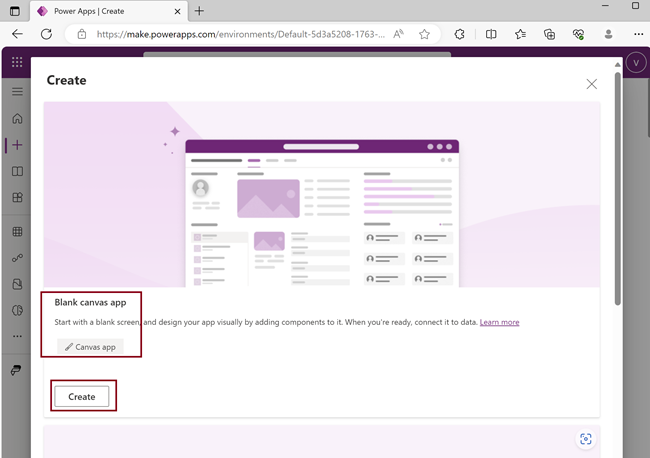The width and height of the screenshot is (650, 458).
Task: Toggle the hamburger navigation menu
Action: (17, 92)
